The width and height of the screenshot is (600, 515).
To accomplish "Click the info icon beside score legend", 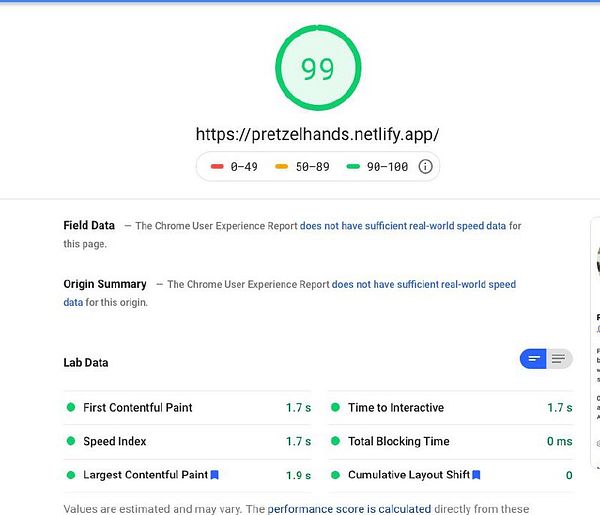I will coord(425,167).
